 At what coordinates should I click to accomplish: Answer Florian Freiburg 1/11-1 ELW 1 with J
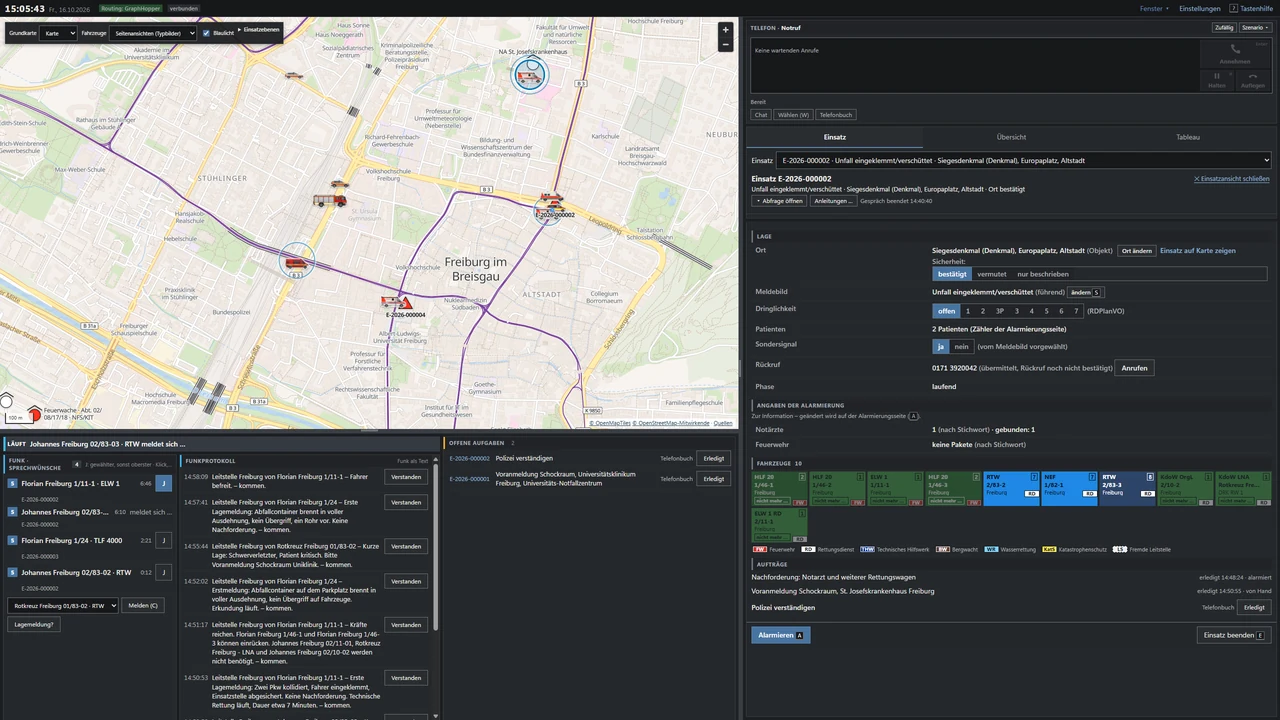164,483
